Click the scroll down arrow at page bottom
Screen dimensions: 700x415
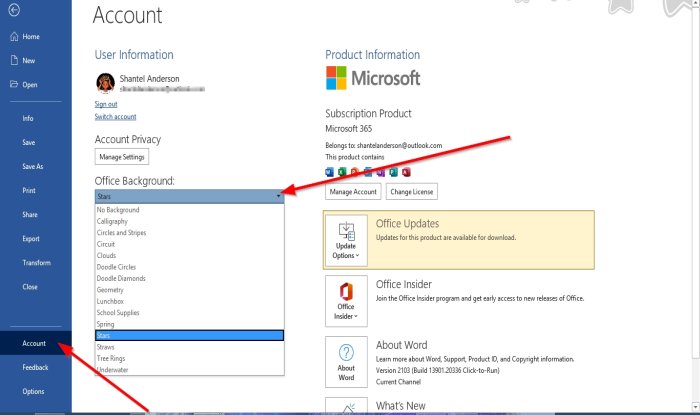tap(695, 407)
